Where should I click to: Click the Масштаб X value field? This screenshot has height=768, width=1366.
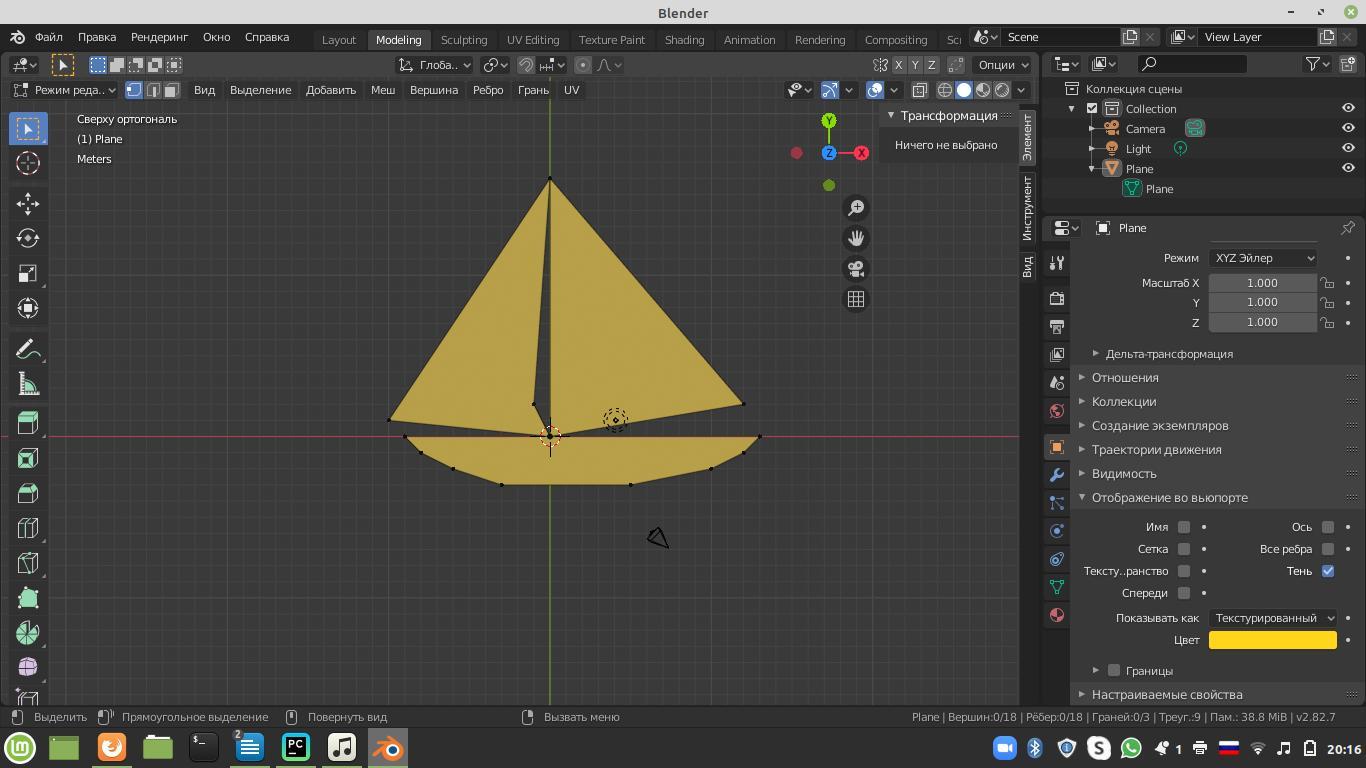click(1262, 283)
